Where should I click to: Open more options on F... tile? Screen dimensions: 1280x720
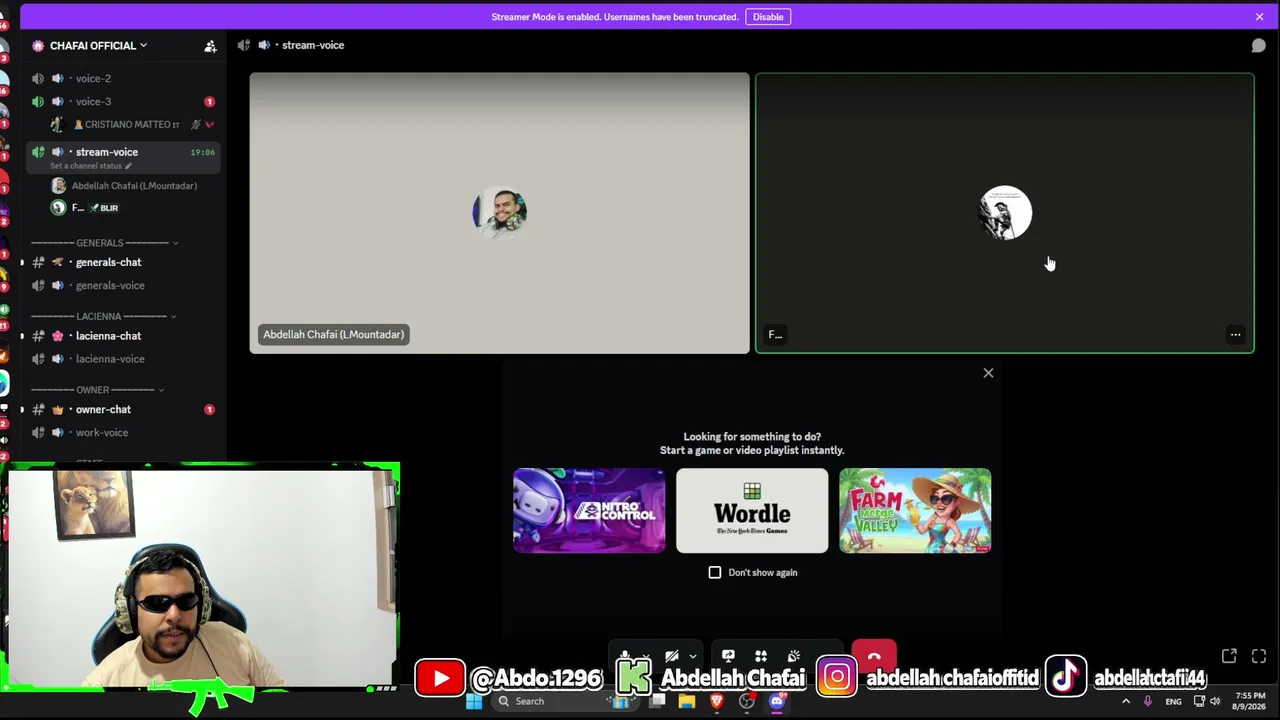pos(1236,335)
